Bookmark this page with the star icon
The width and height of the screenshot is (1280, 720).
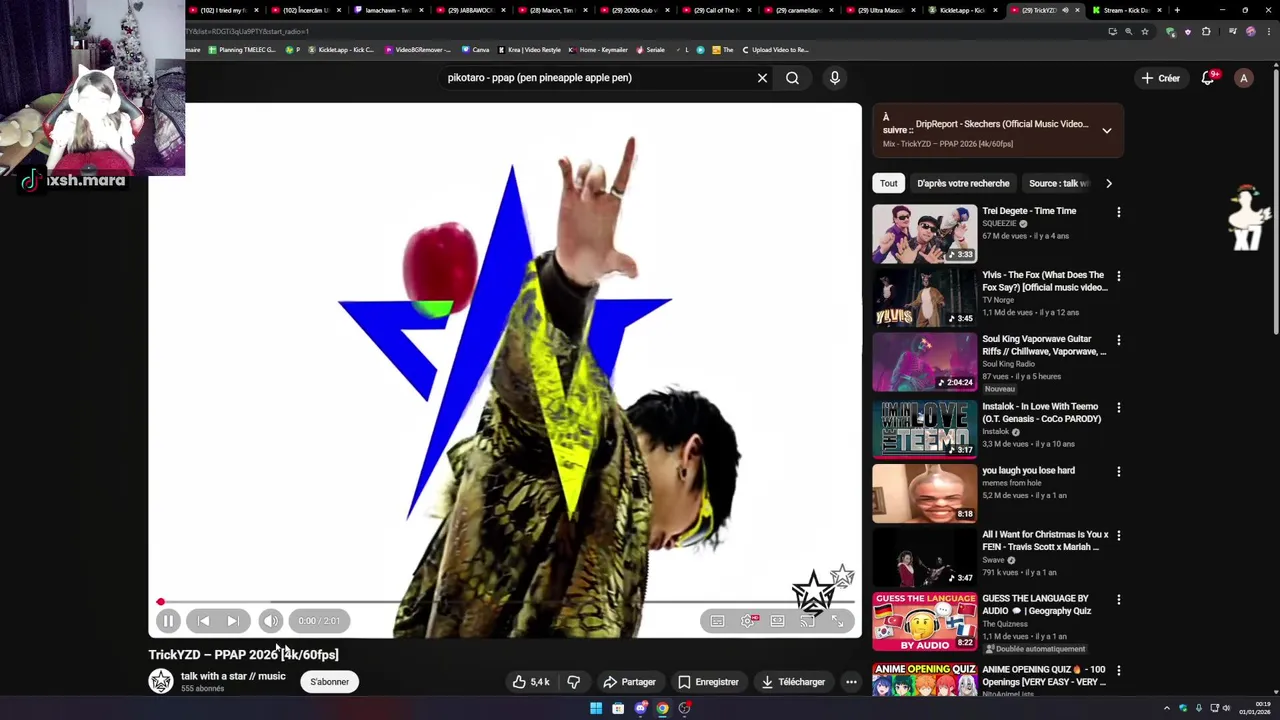tap(1145, 31)
